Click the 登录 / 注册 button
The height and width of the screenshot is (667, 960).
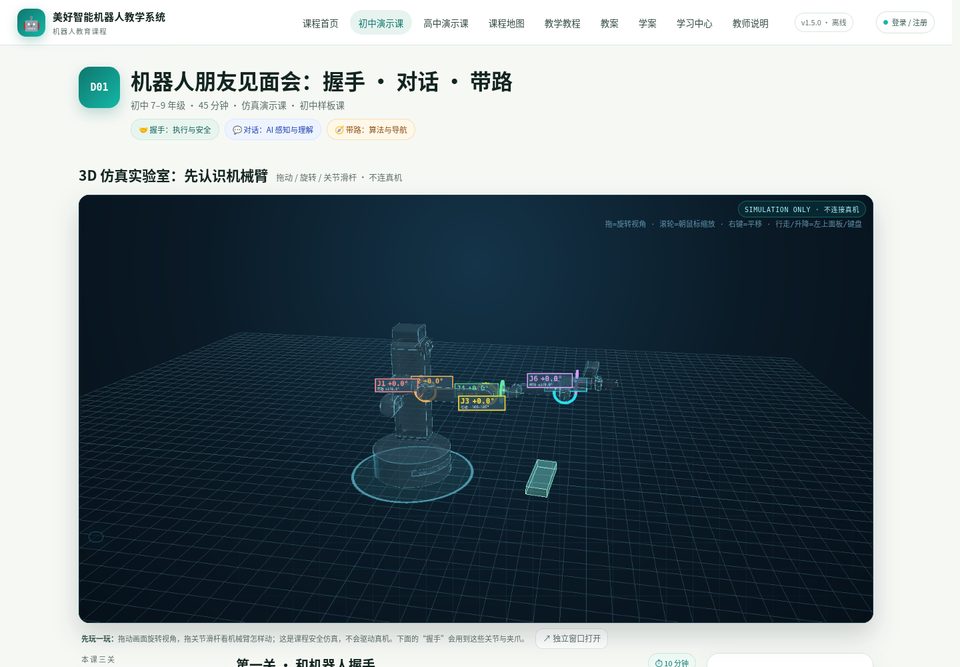click(905, 23)
